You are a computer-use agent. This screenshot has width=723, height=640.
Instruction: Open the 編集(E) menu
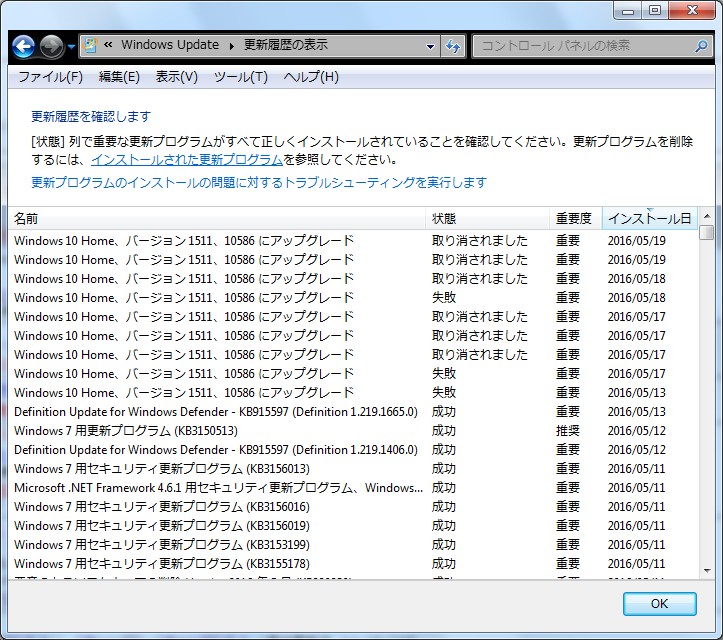119,77
